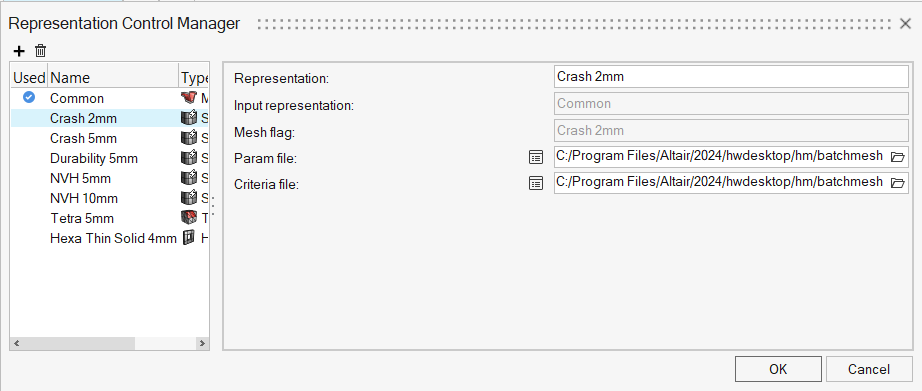Click Hexa Thin Solid 4mm type icon
The image size is (922, 391).
[x=189, y=238]
